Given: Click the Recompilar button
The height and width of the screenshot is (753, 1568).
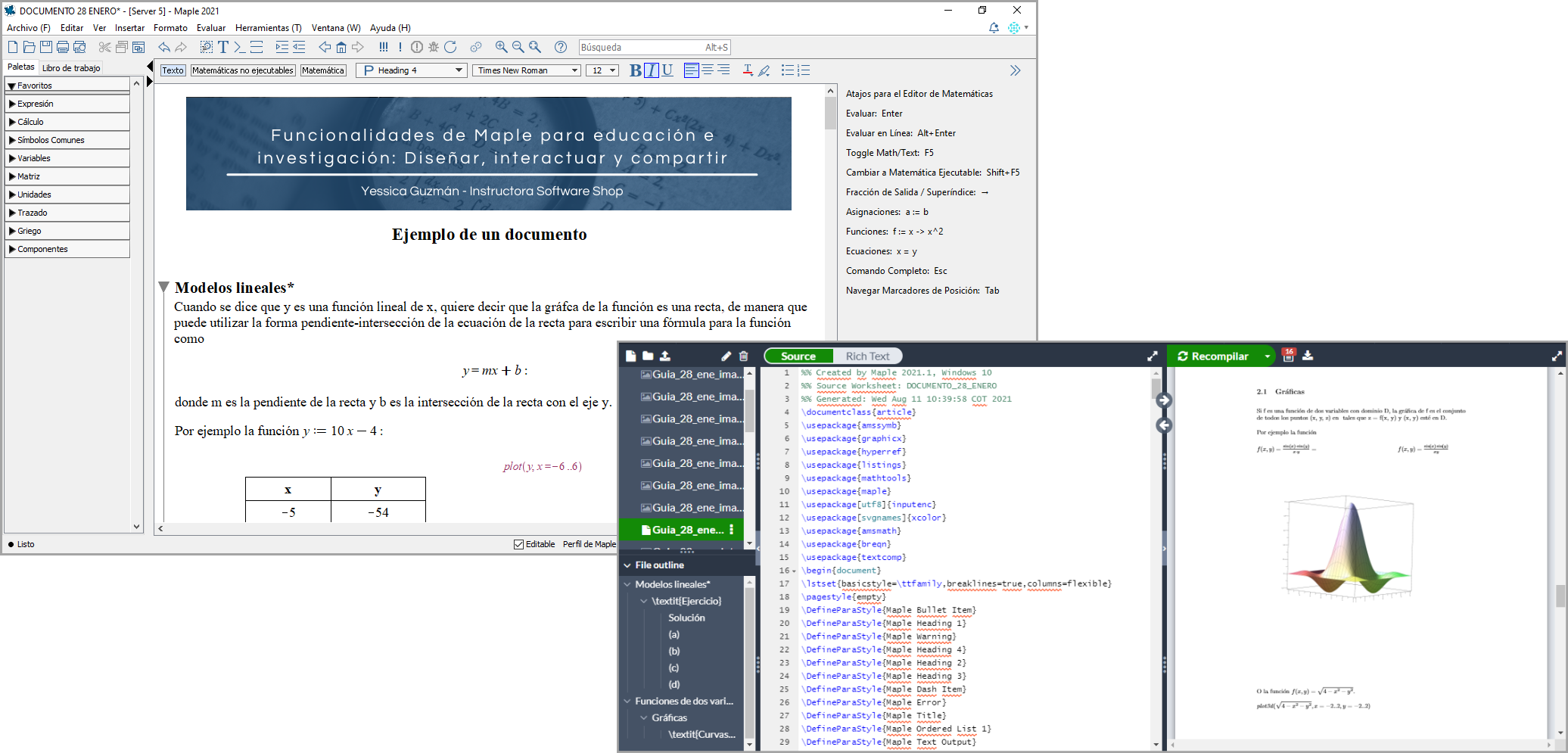Looking at the screenshot, I should click(1213, 356).
